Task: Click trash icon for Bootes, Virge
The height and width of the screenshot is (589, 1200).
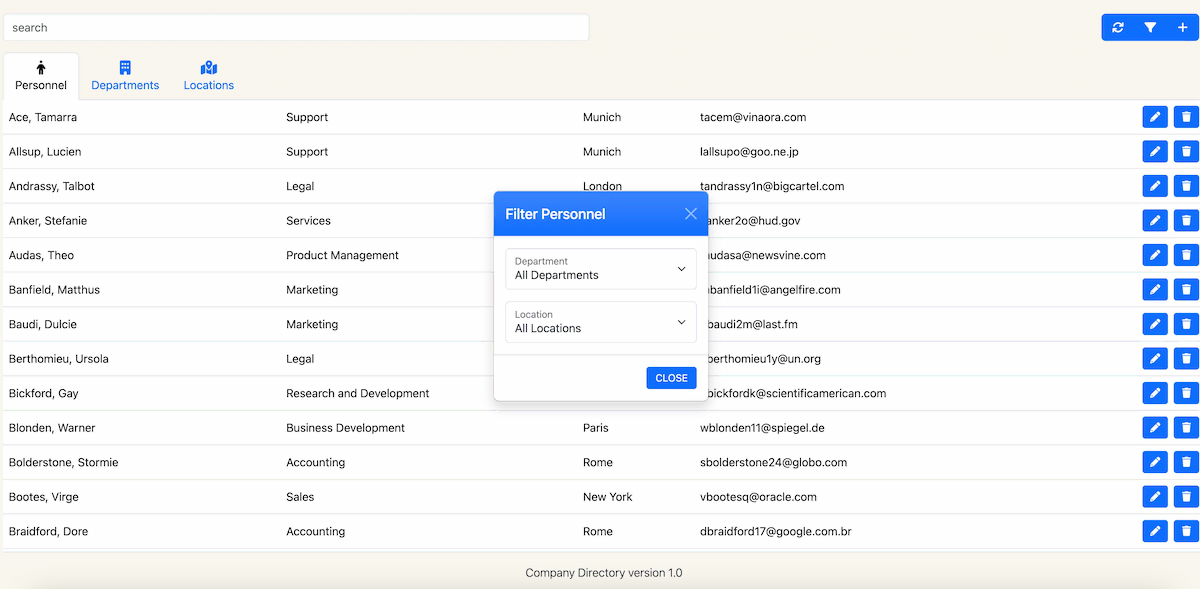Action: pos(1186,497)
